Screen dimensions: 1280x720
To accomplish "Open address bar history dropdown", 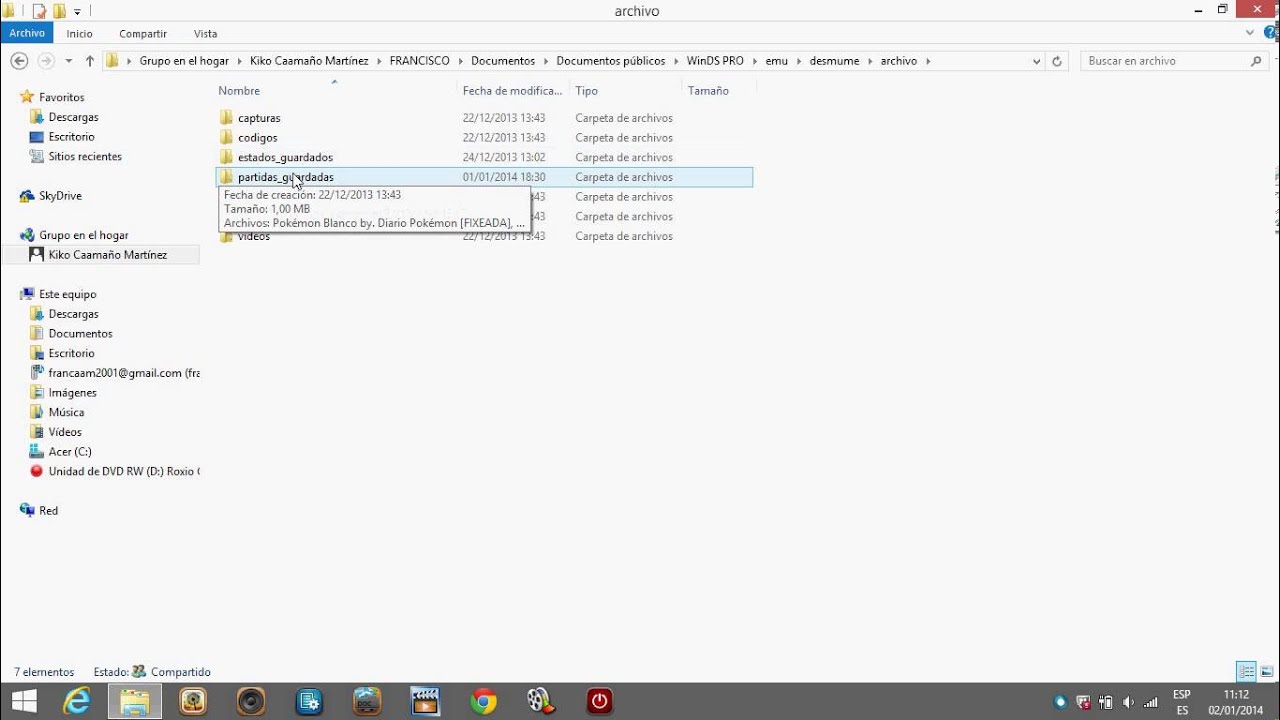I will tap(1036, 61).
